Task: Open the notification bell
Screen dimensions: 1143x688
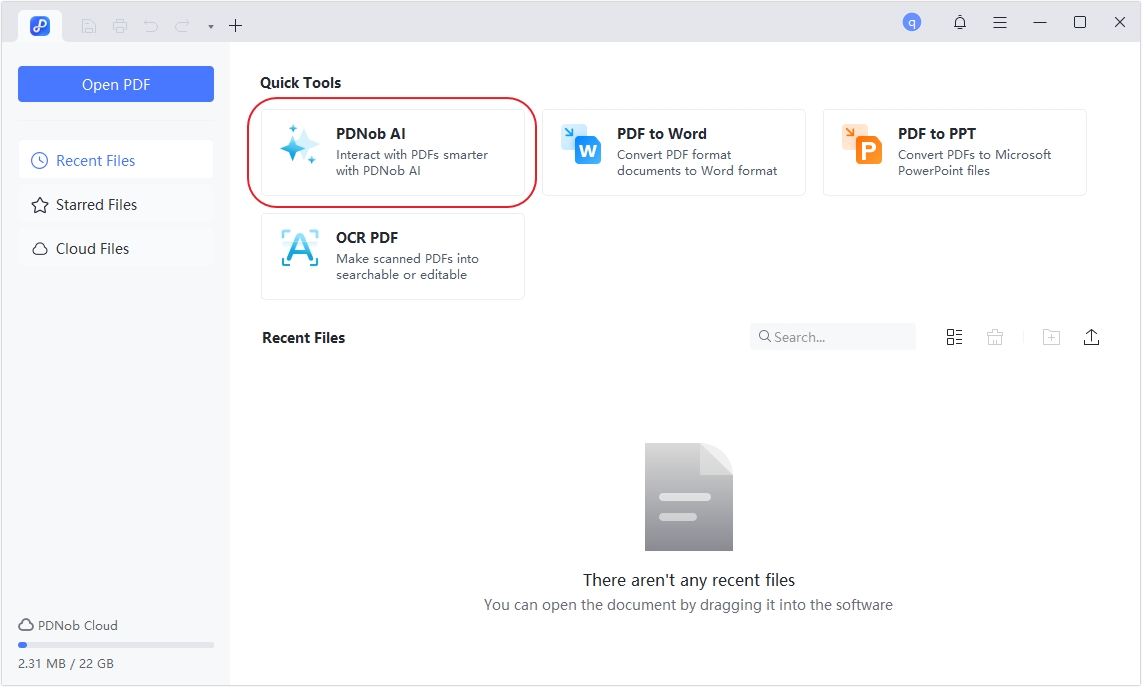Action: coord(959,21)
